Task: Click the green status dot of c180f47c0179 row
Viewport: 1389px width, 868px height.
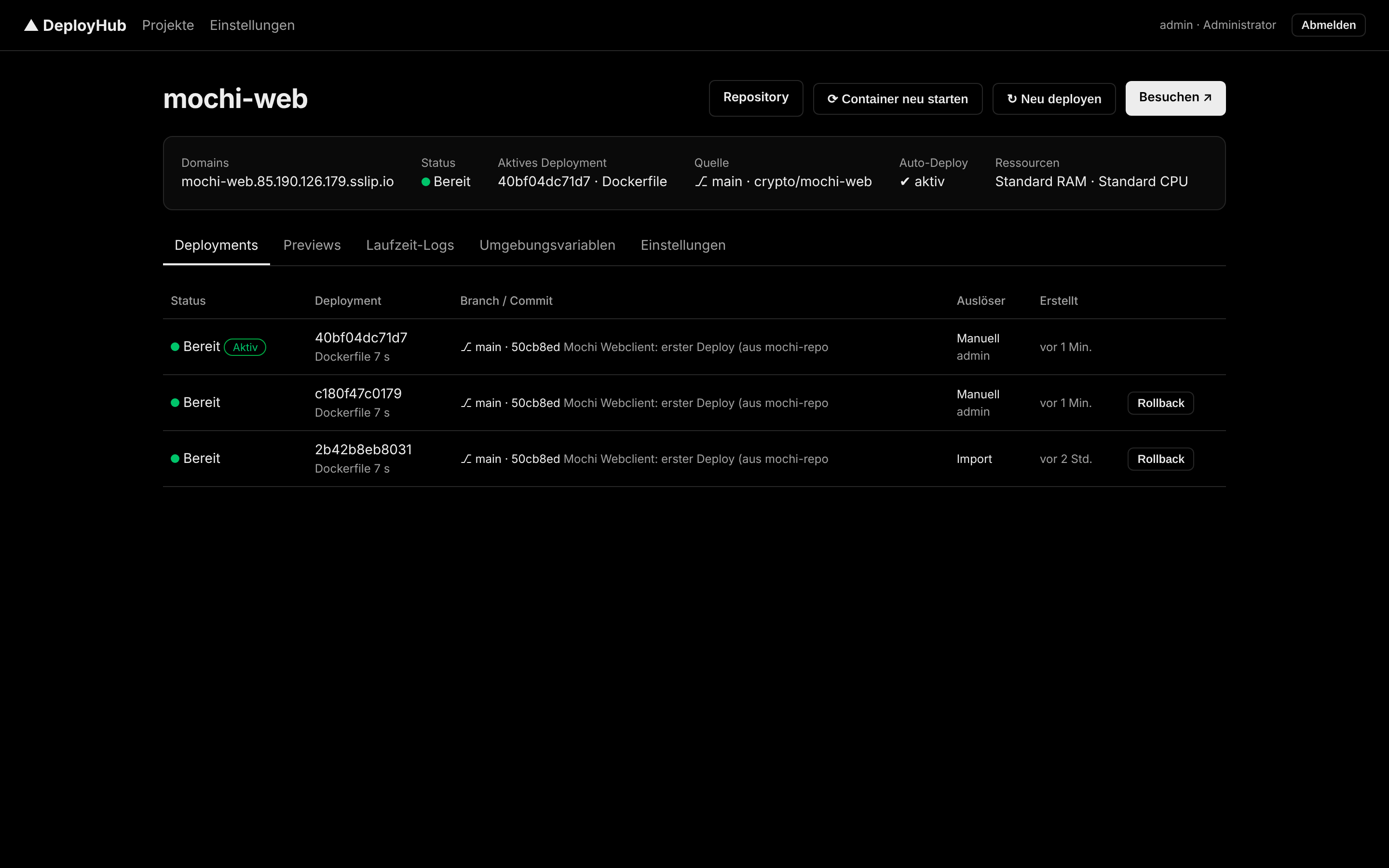Action: click(175, 403)
